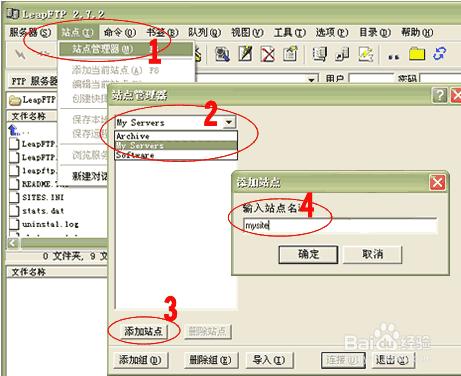
Task: Click the refresh blue arrows toolbar icon
Action: coord(440,54)
